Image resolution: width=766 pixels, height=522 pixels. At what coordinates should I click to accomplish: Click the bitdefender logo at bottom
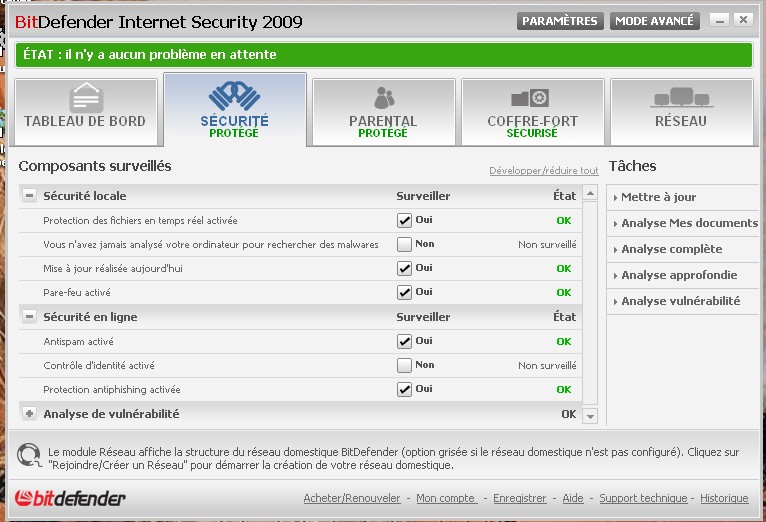[x=70, y=498]
